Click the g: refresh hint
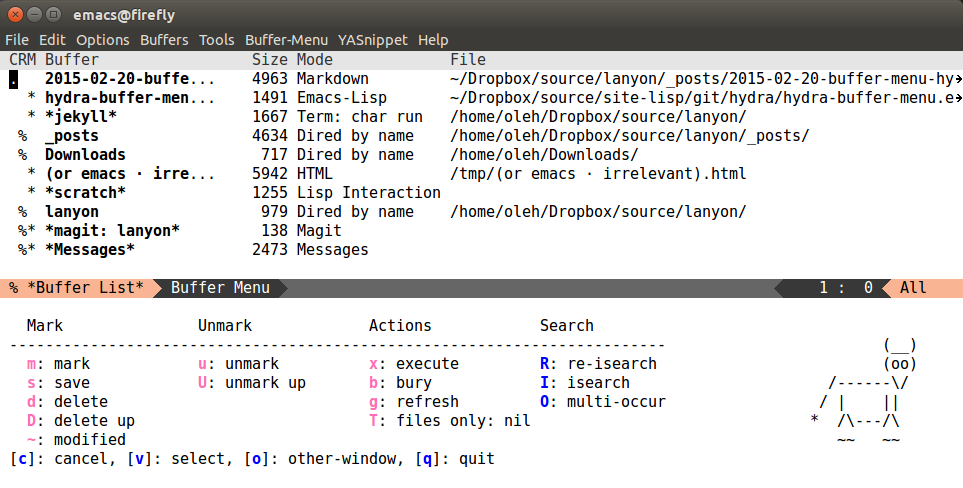 [414, 402]
